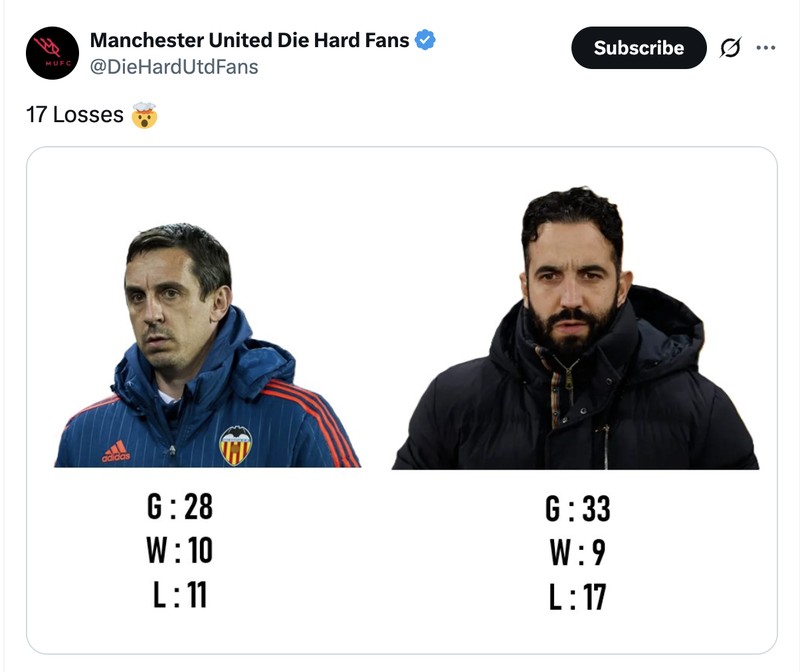The image size is (800, 672).
Task: Click Manchester United Die Hard Fans name
Action: (250, 40)
